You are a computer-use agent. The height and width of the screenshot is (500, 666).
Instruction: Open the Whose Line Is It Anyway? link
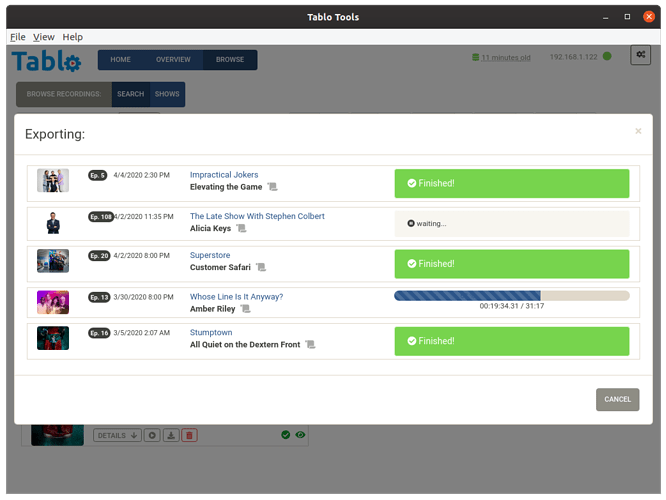[x=236, y=297]
